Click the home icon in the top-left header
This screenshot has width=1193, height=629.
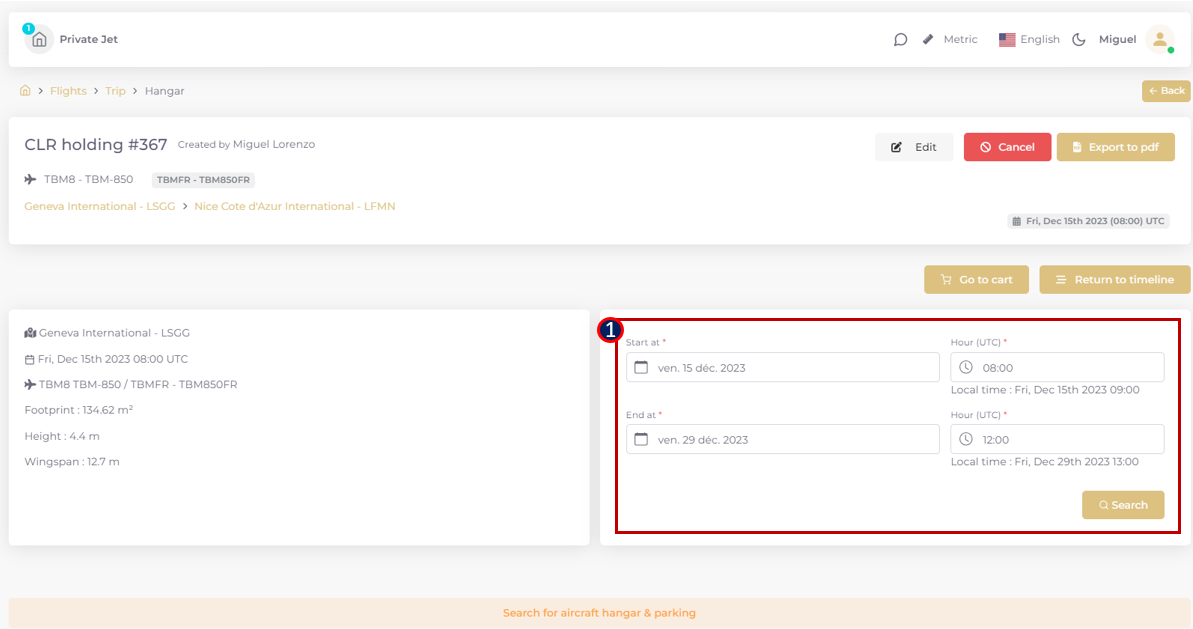tap(39, 40)
